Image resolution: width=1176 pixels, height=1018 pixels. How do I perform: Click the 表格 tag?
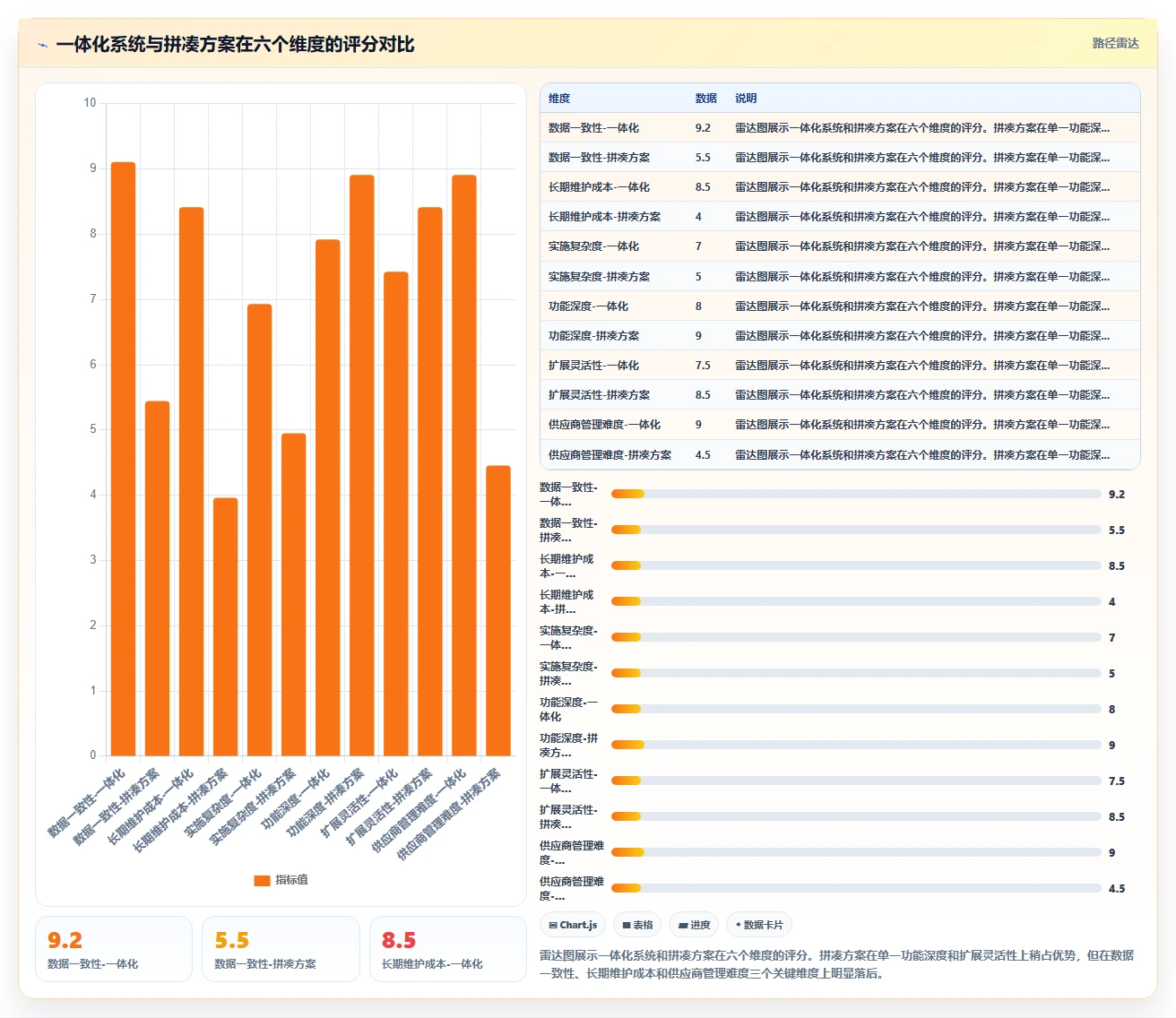pyautogui.click(x=637, y=925)
